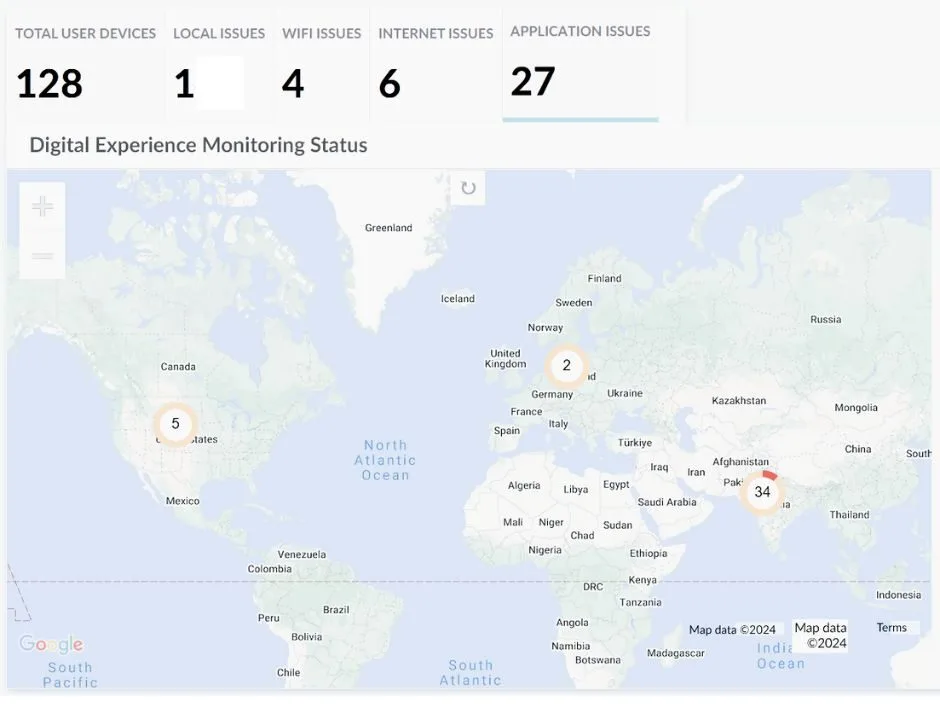
Task: Click the 6 internet issues value
Action: pyautogui.click(x=390, y=83)
